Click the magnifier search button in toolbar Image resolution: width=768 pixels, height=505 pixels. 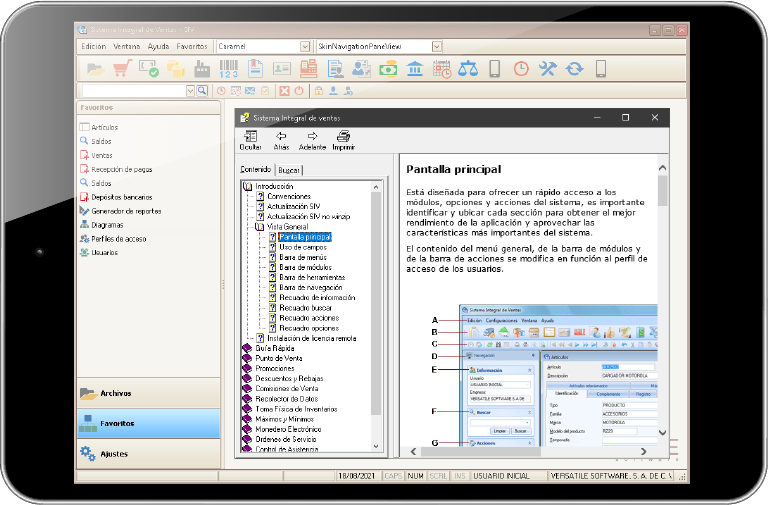coord(202,91)
